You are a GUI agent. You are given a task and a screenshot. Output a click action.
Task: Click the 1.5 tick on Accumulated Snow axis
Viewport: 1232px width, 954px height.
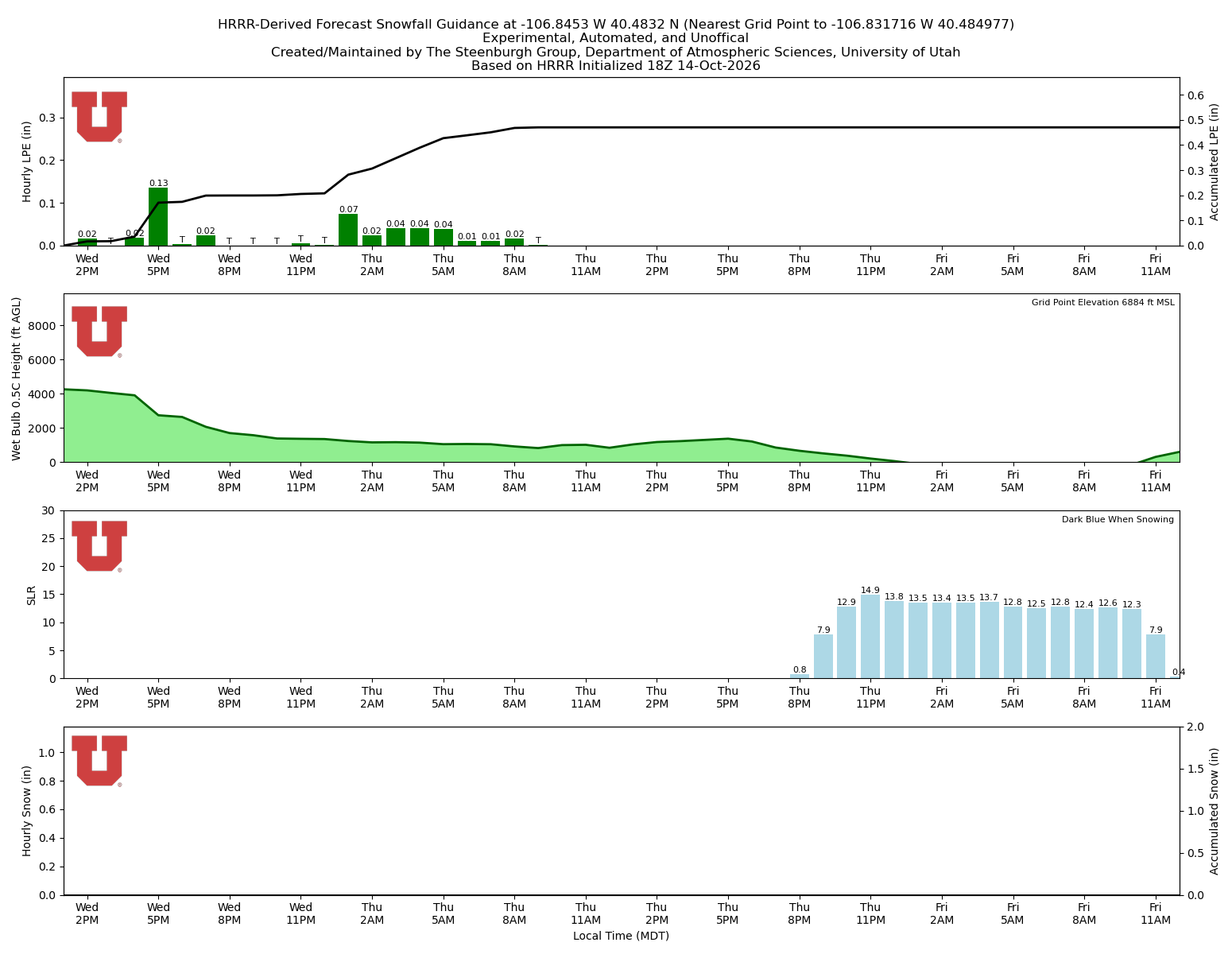coord(1195,769)
